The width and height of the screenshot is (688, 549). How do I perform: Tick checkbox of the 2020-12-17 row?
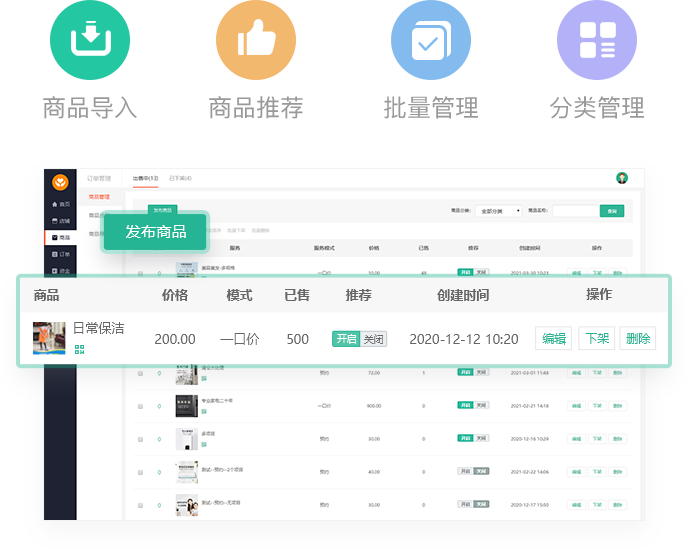tap(140, 506)
